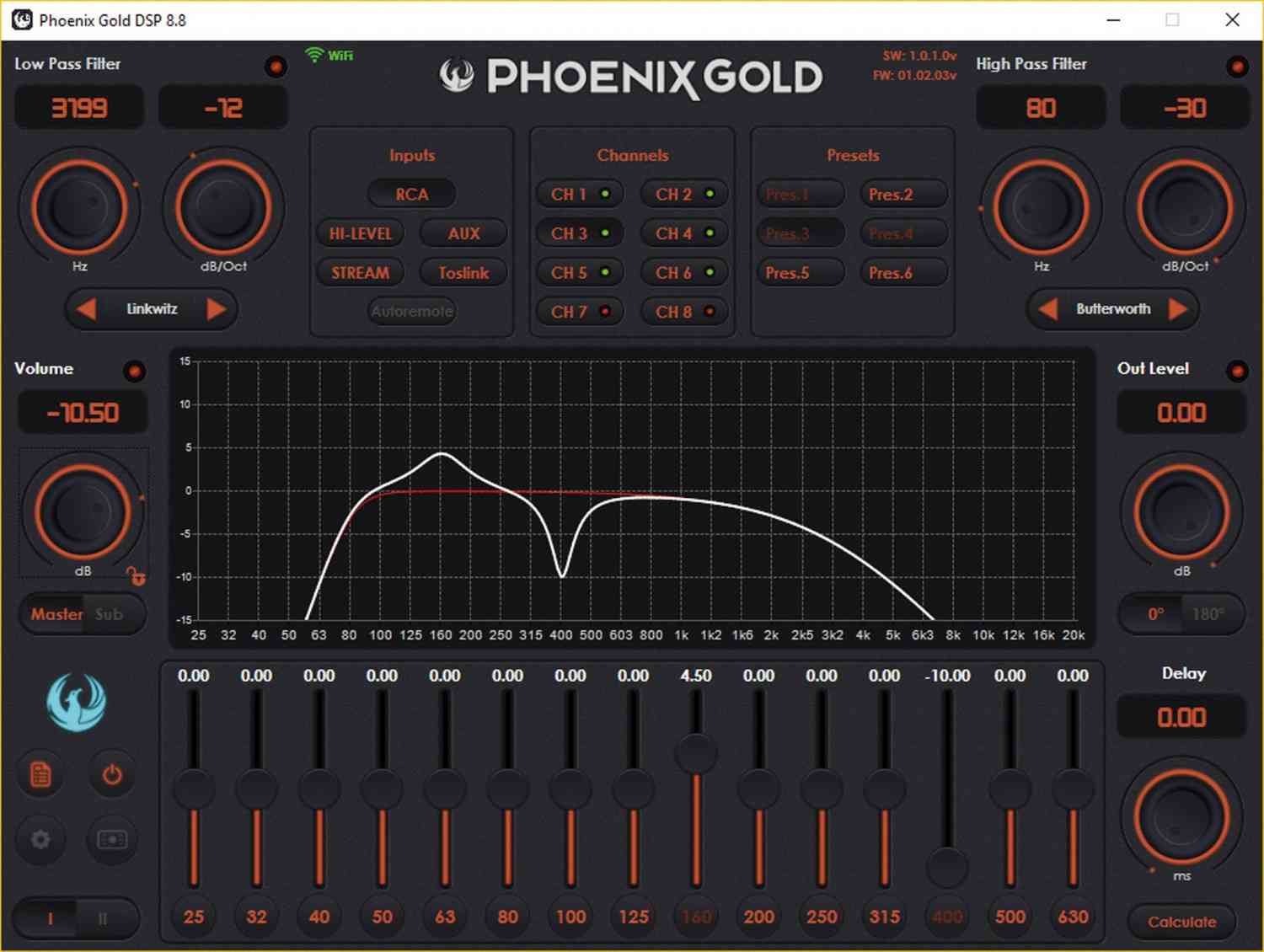Select next low pass type after Linkwitz
1264x952 pixels.
click(217, 309)
